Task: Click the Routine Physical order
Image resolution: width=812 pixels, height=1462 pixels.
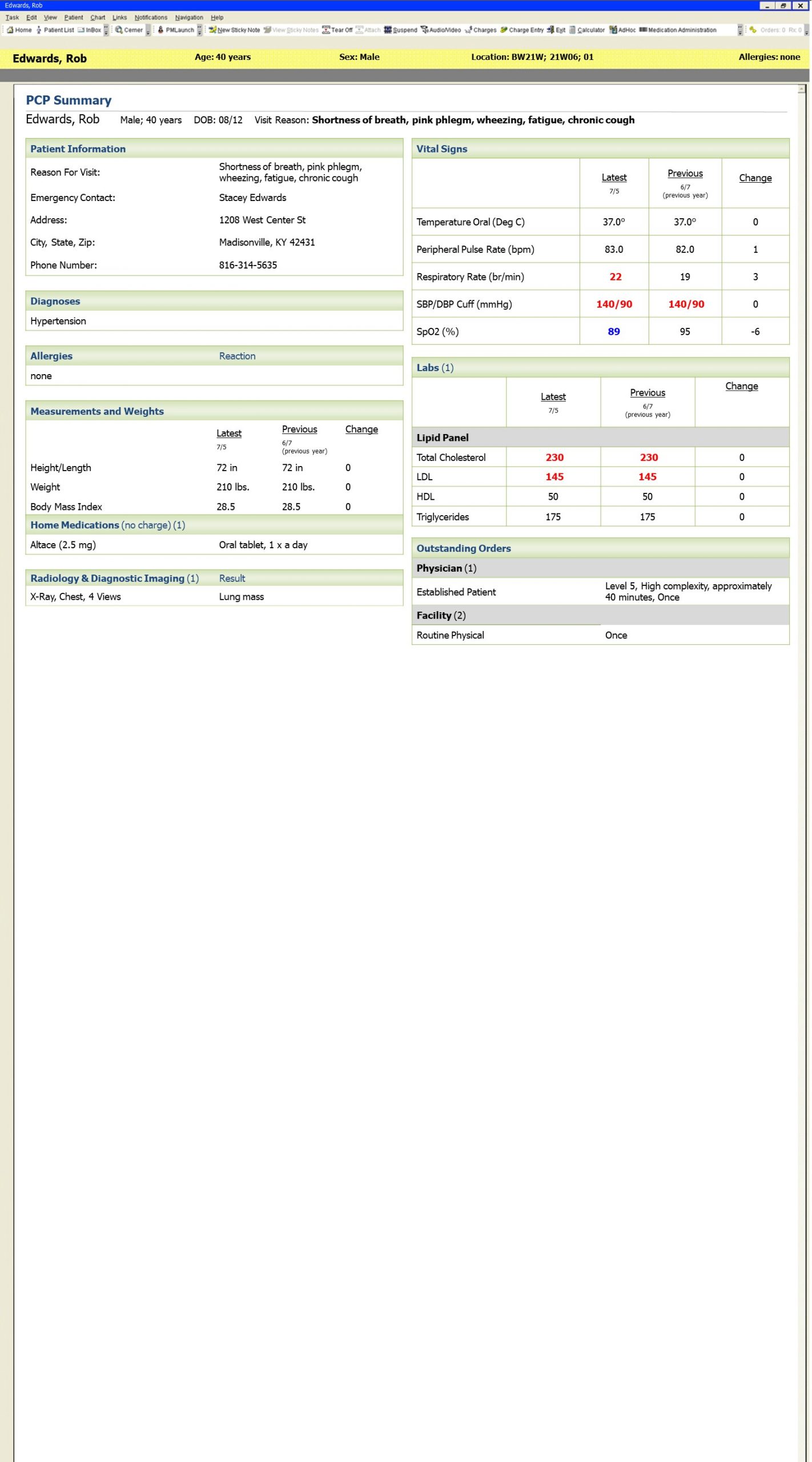Action: [x=450, y=636]
